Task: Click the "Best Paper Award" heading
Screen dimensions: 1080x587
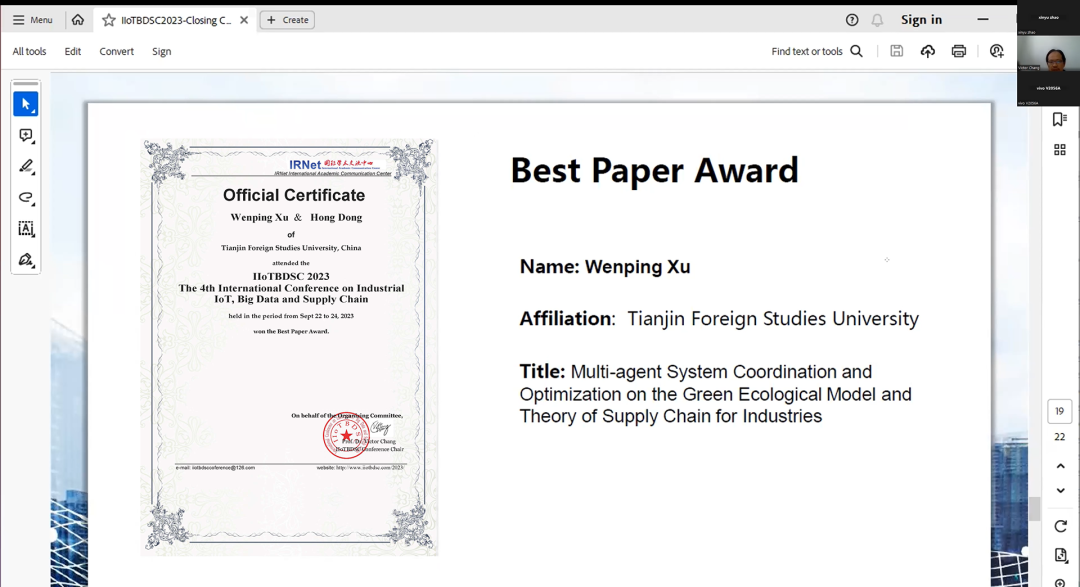Action: point(654,170)
